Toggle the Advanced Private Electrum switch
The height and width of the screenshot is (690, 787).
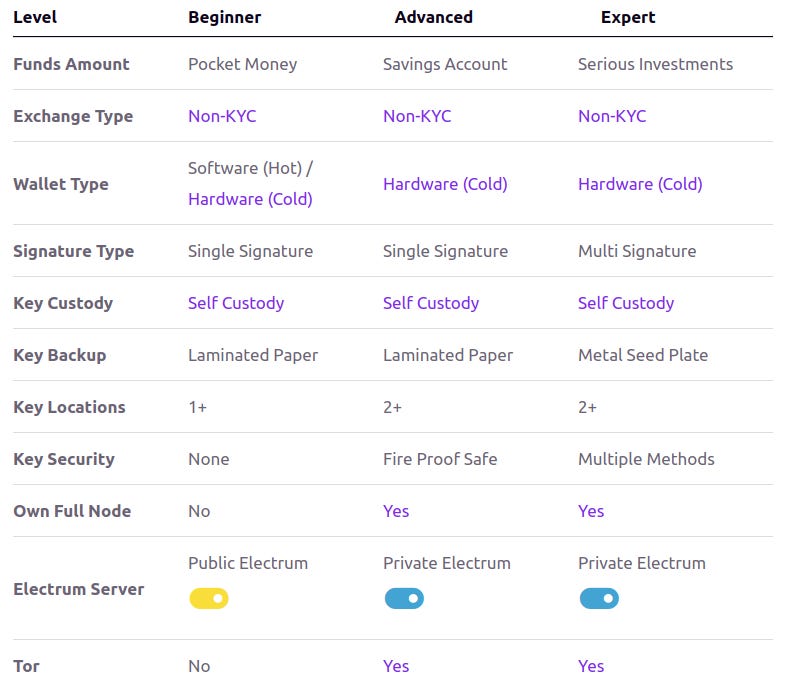point(404,598)
